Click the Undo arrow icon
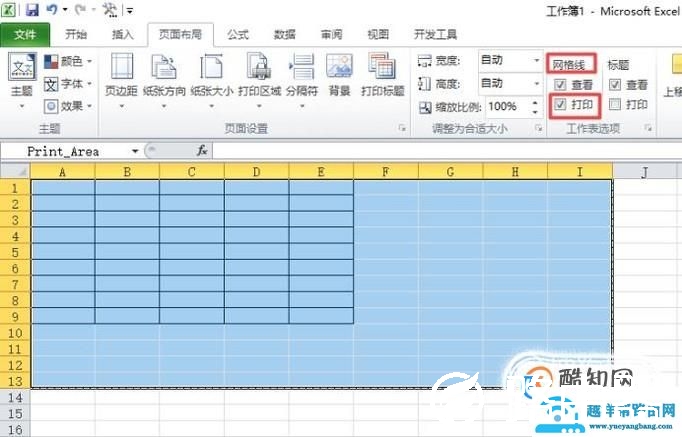 click(x=52, y=9)
